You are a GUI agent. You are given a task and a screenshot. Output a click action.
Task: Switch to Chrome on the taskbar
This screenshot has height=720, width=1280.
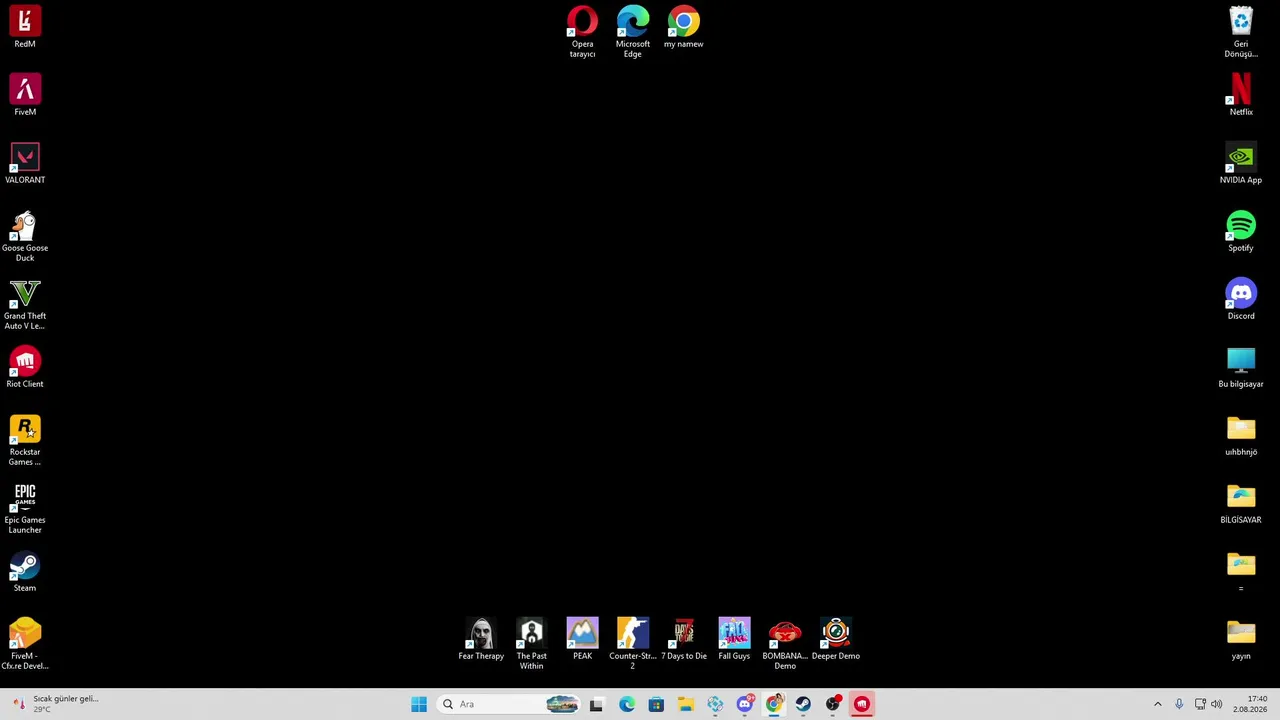click(x=774, y=704)
